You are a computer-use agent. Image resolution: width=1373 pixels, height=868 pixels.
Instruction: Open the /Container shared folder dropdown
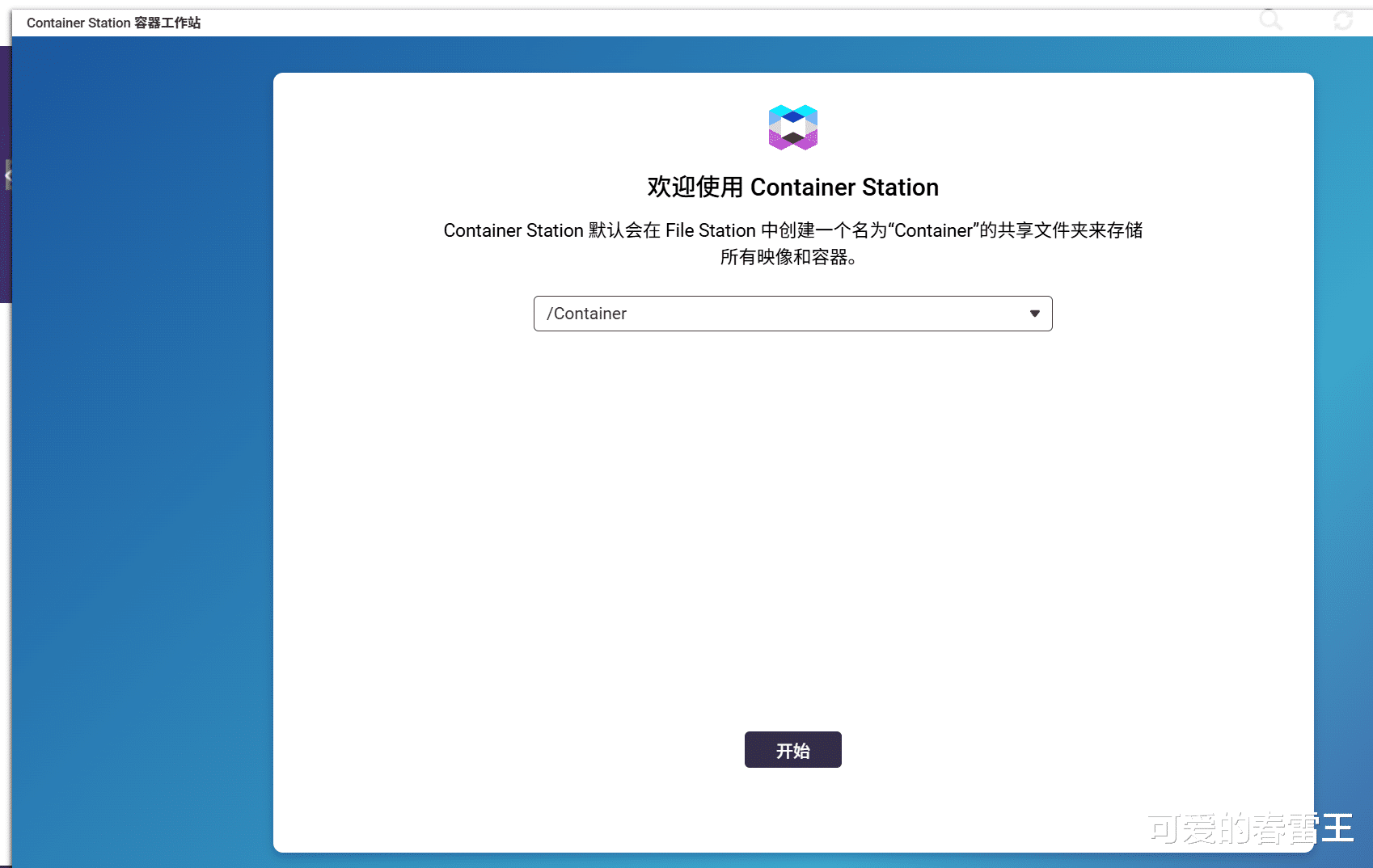(792, 314)
